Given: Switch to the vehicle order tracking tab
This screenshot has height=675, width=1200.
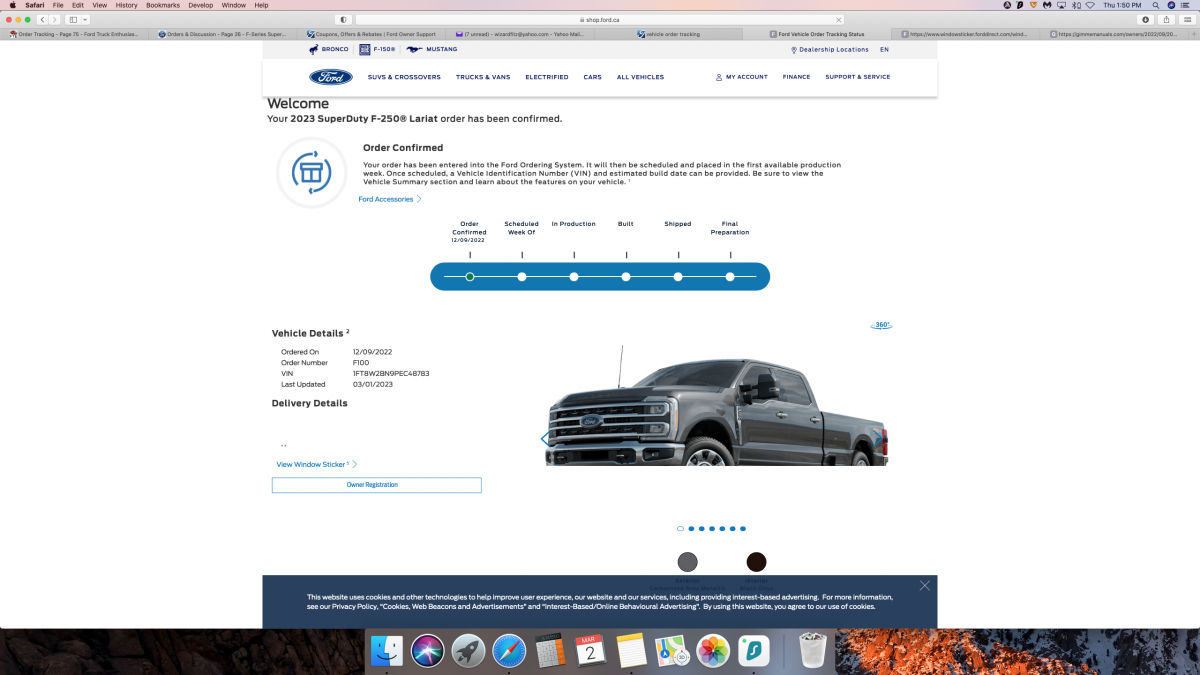Looking at the screenshot, I should click(x=668, y=34).
